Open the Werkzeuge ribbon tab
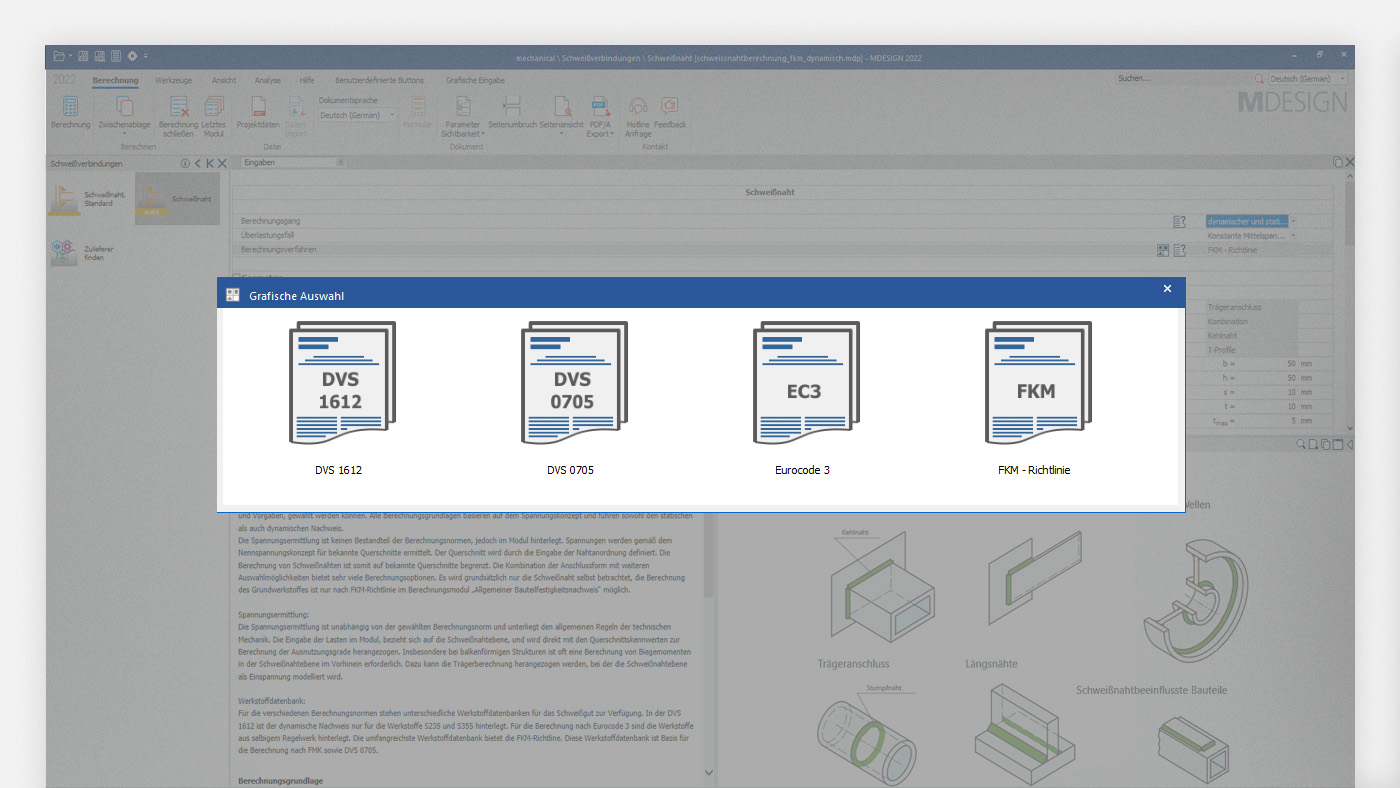 click(173, 80)
